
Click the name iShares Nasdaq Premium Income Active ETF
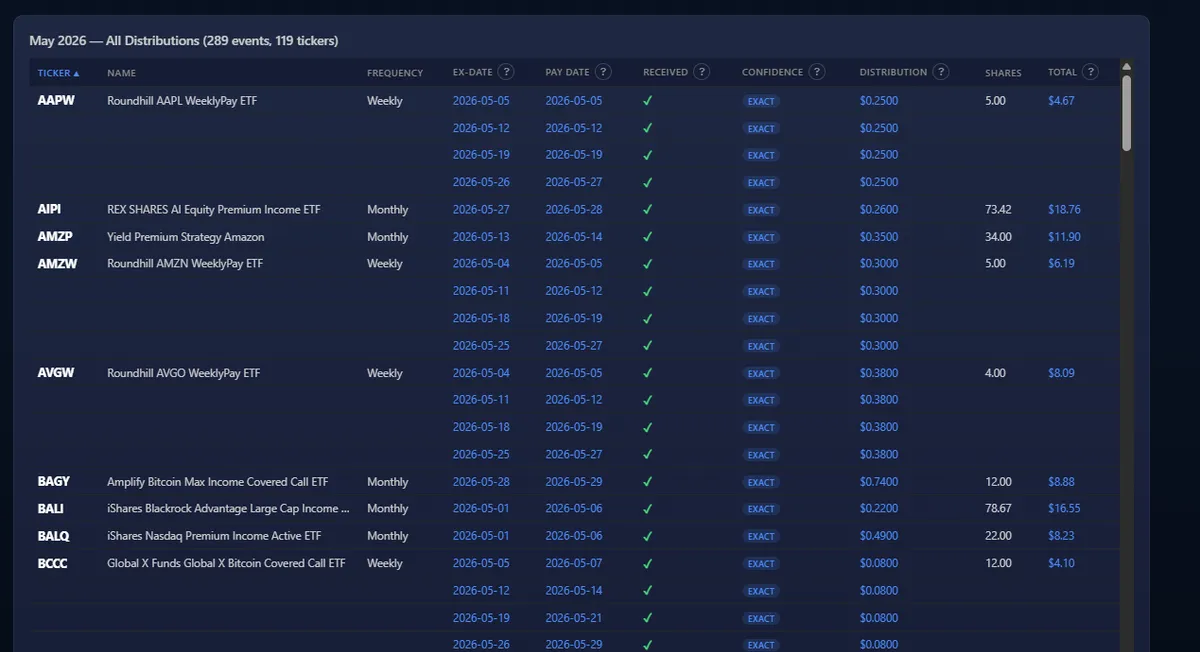[x=214, y=536]
